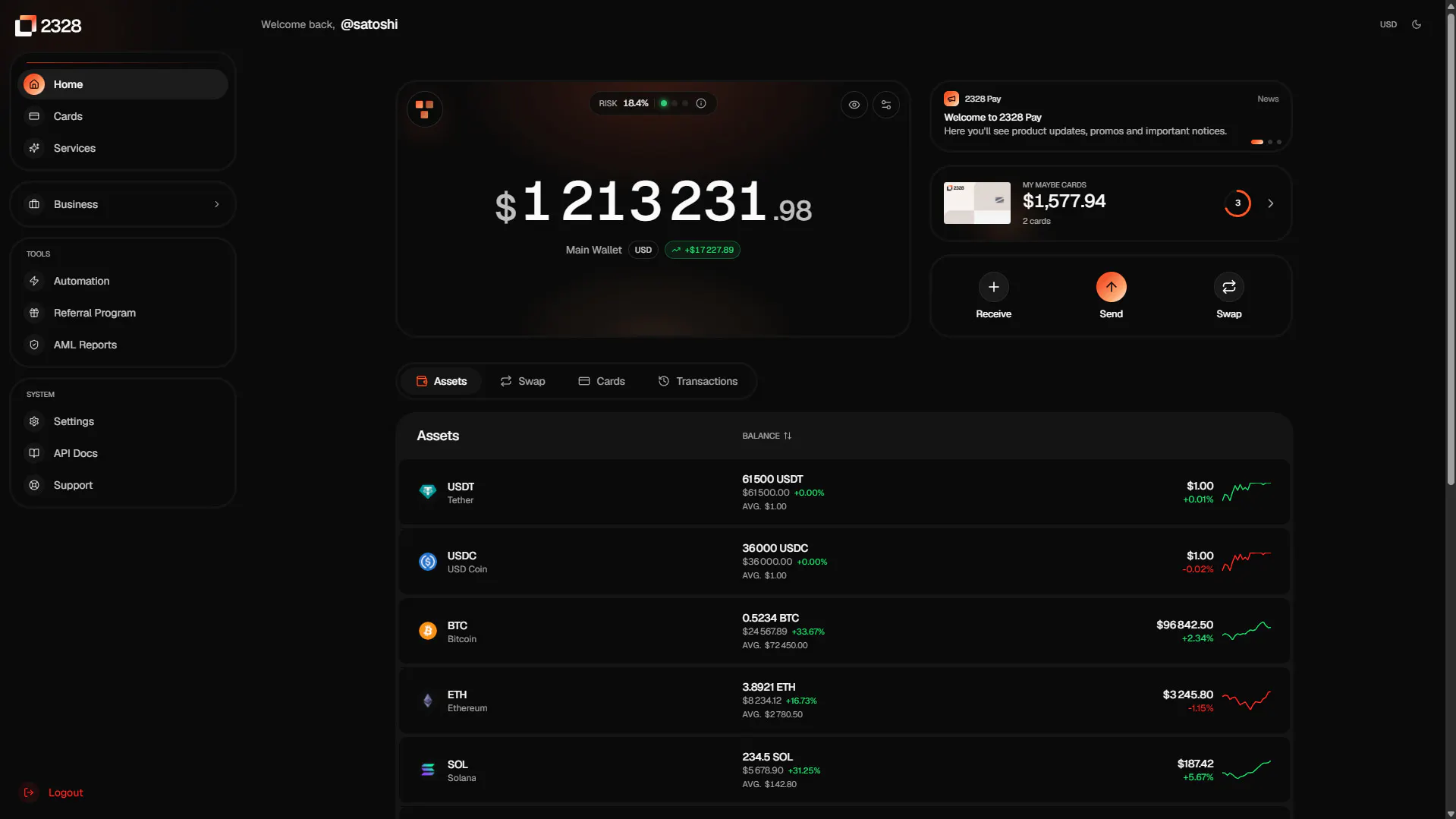Screen dimensions: 1456x819
Task: Go to Home in sidebar
Action: click(x=123, y=84)
